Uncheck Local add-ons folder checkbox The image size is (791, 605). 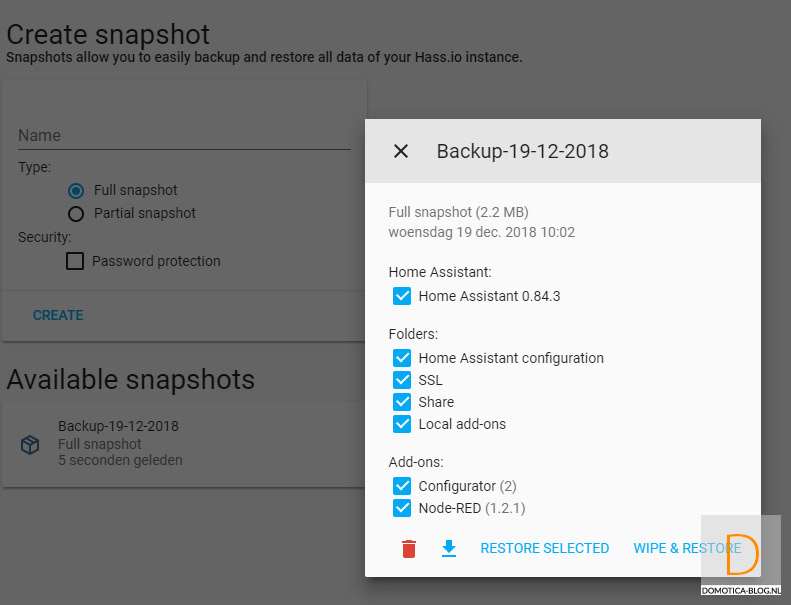[x=402, y=424]
